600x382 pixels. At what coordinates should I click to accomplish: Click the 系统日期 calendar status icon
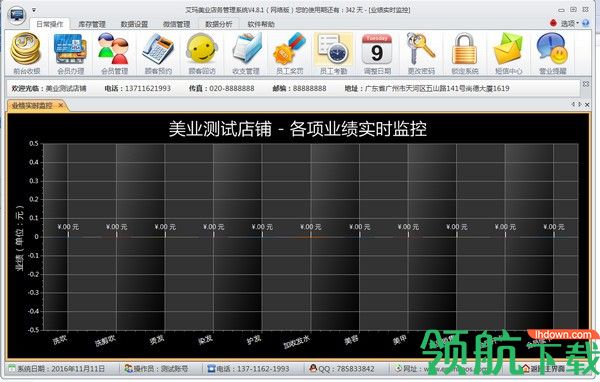[x=12, y=368]
